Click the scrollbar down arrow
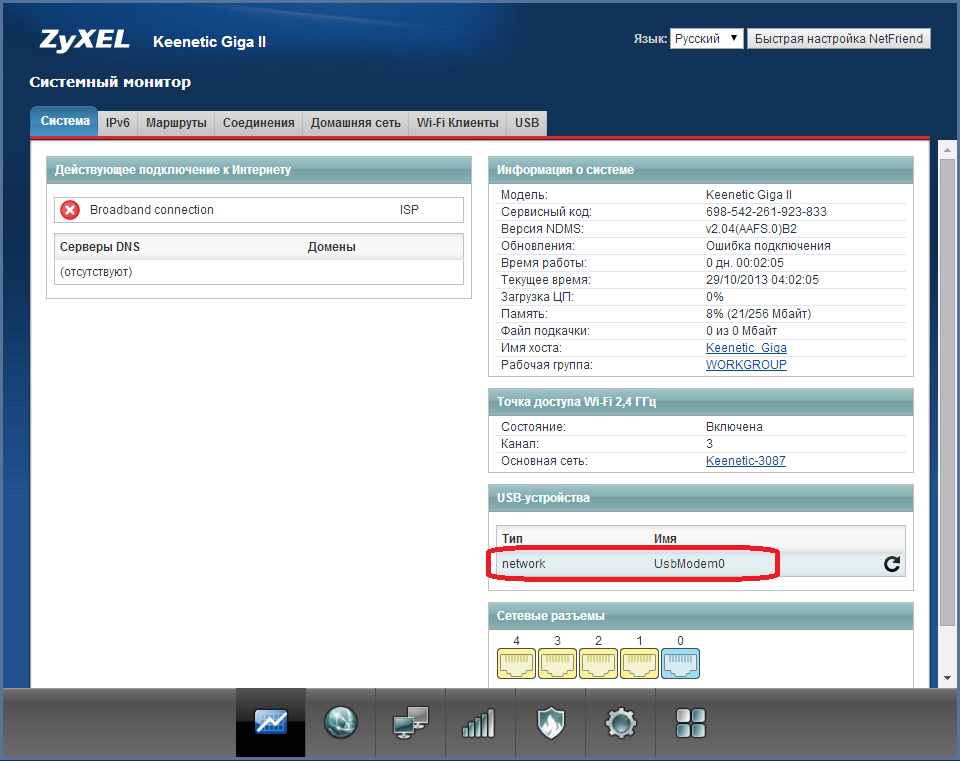The width and height of the screenshot is (960, 761). point(948,678)
